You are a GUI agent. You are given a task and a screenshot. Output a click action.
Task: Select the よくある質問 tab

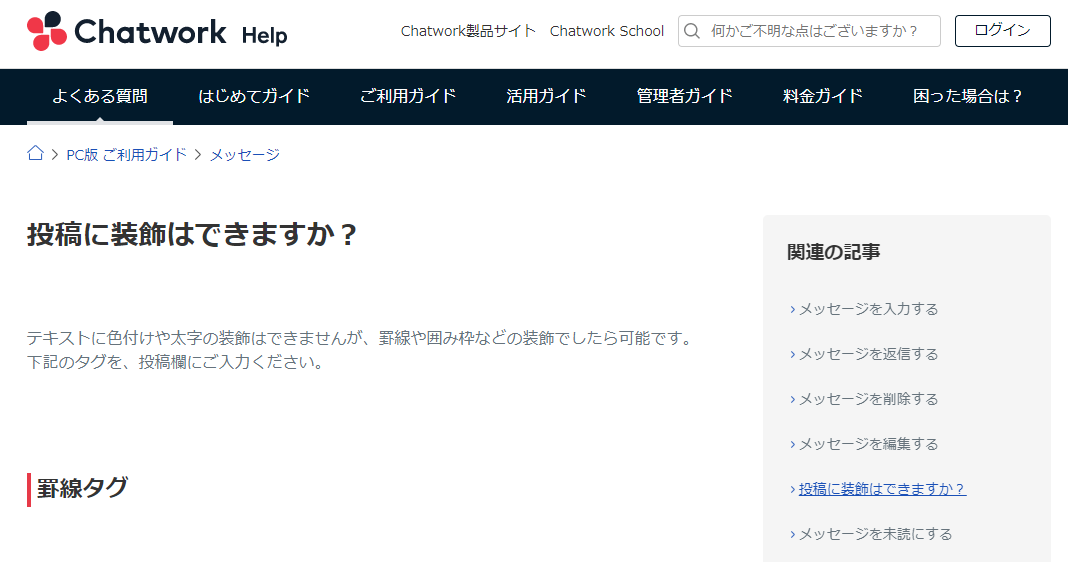[x=100, y=96]
